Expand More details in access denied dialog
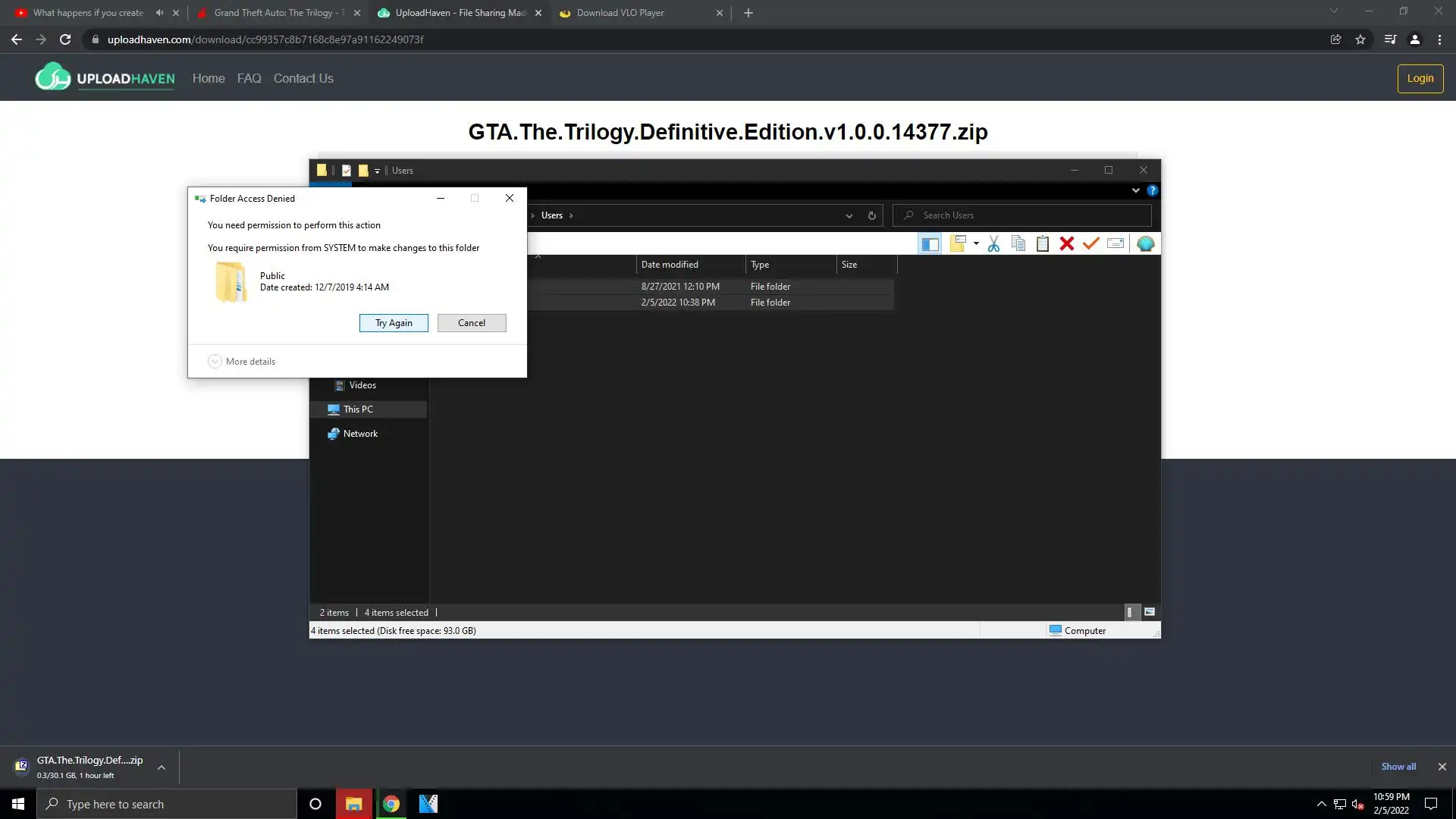 [242, 362]
